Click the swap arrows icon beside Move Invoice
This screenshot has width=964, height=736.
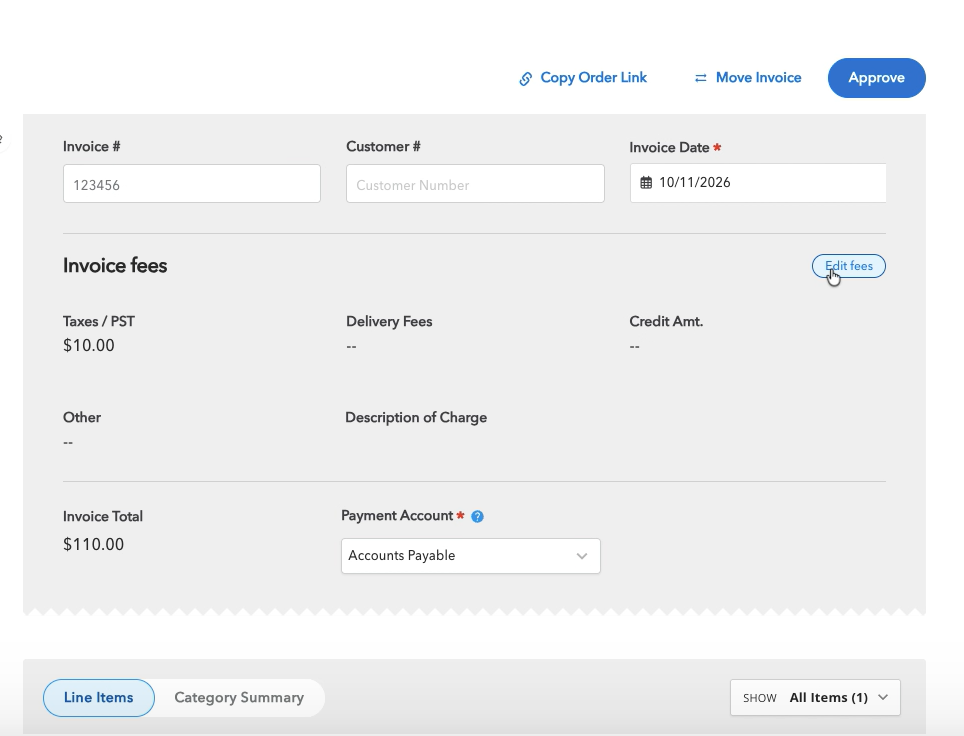[x=700, y=78]
